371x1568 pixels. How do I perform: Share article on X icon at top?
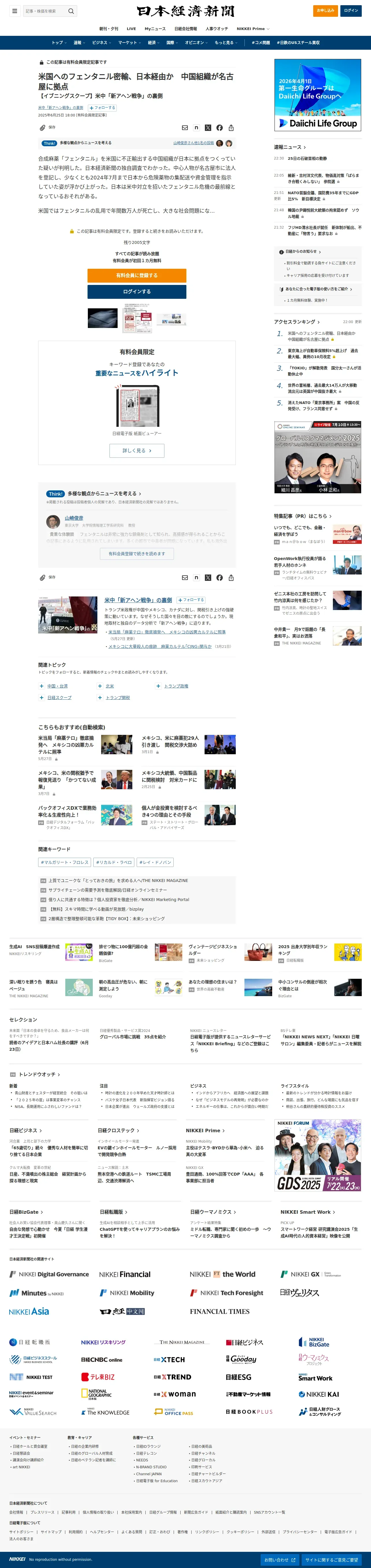pyautogui.click(x=208, y=128)
